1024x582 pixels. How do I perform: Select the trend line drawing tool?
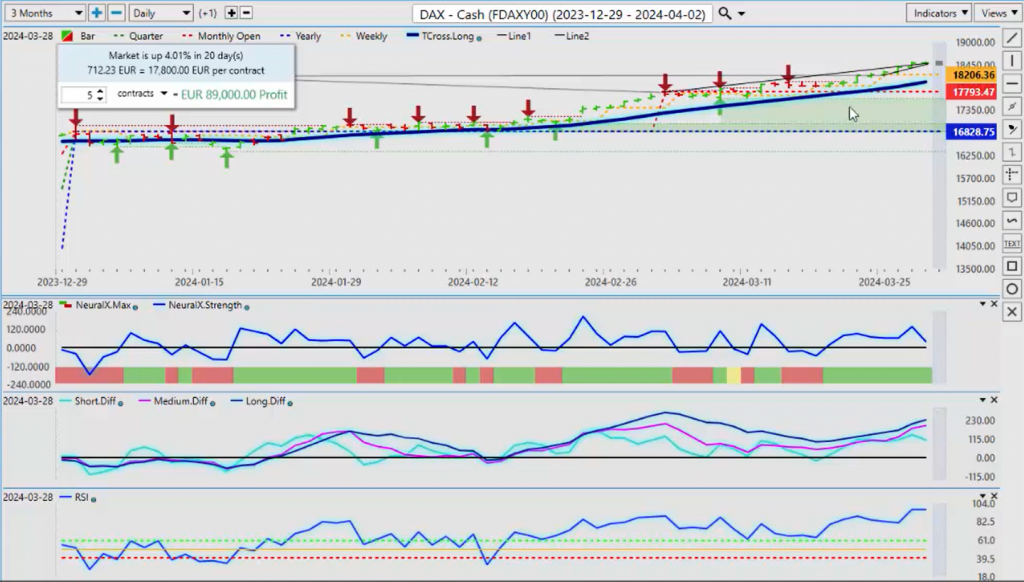(x=1012, y=38)
